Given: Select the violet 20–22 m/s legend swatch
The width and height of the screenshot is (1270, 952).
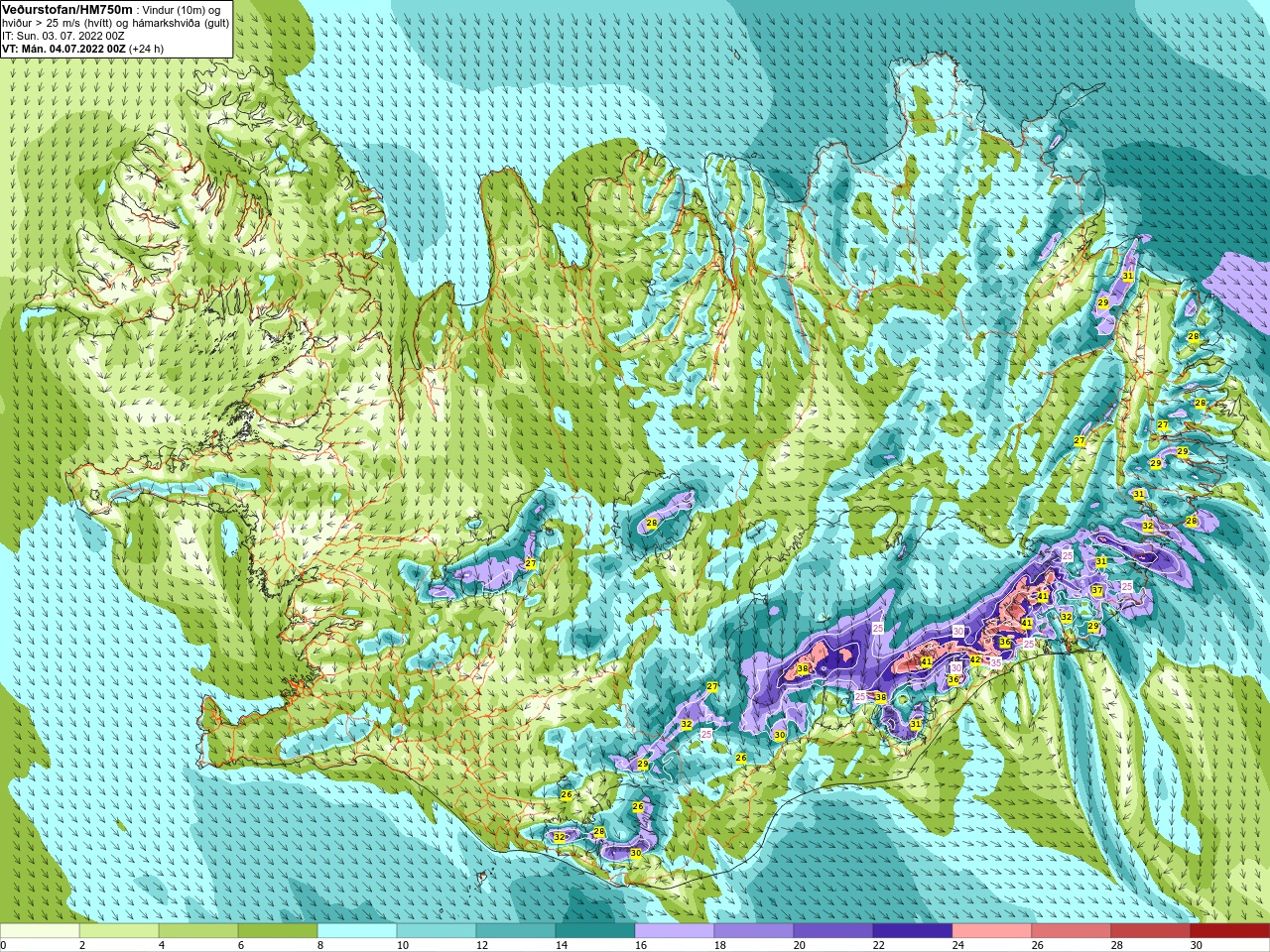Looking at the screenshot, I should pos(833,931).
